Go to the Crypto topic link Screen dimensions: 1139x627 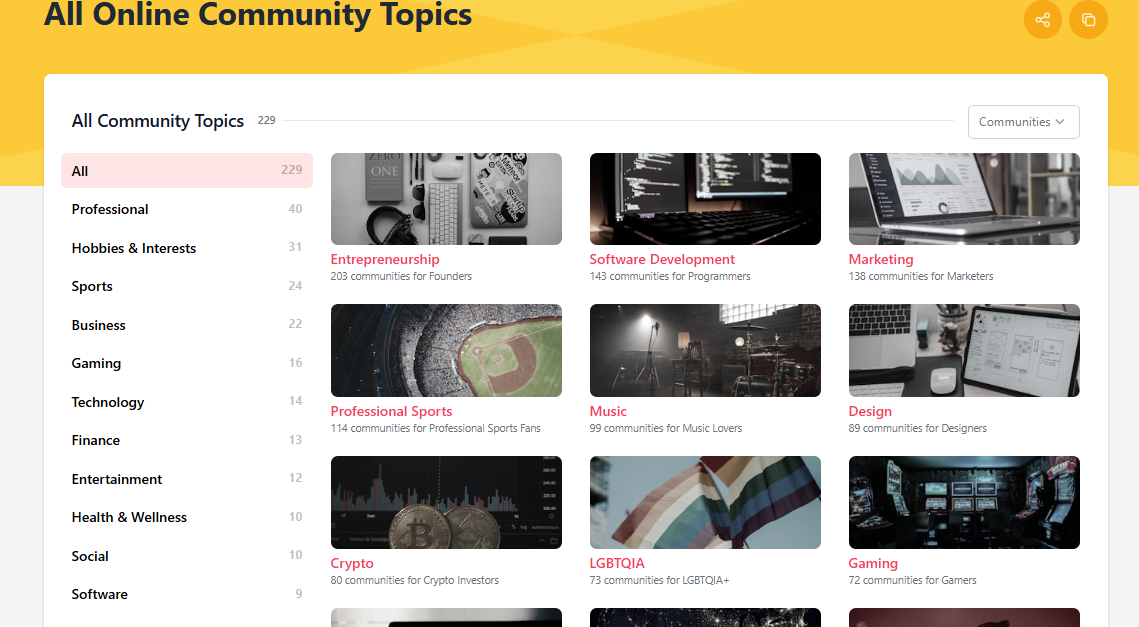point(352,563)
